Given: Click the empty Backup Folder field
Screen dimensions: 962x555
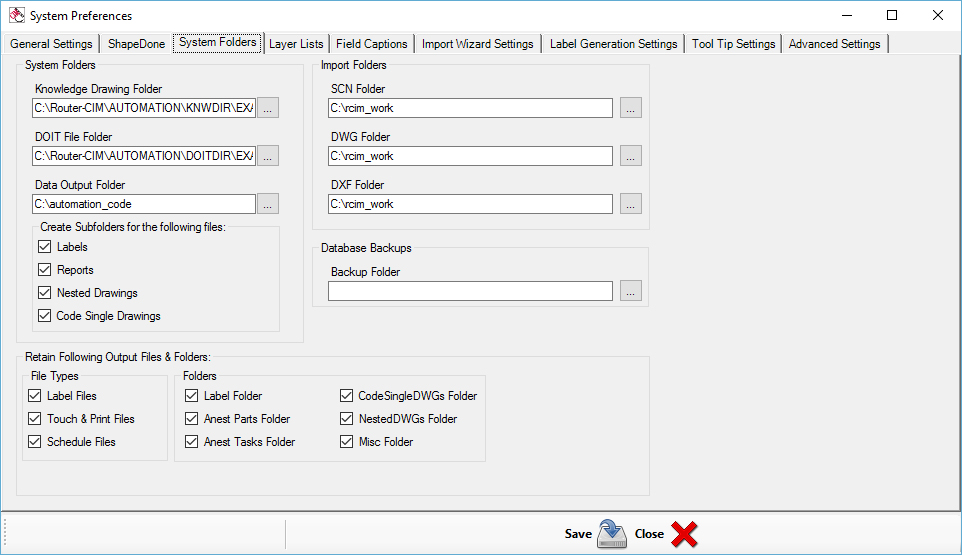Looking at the screenshot, I should pos(471,291).
